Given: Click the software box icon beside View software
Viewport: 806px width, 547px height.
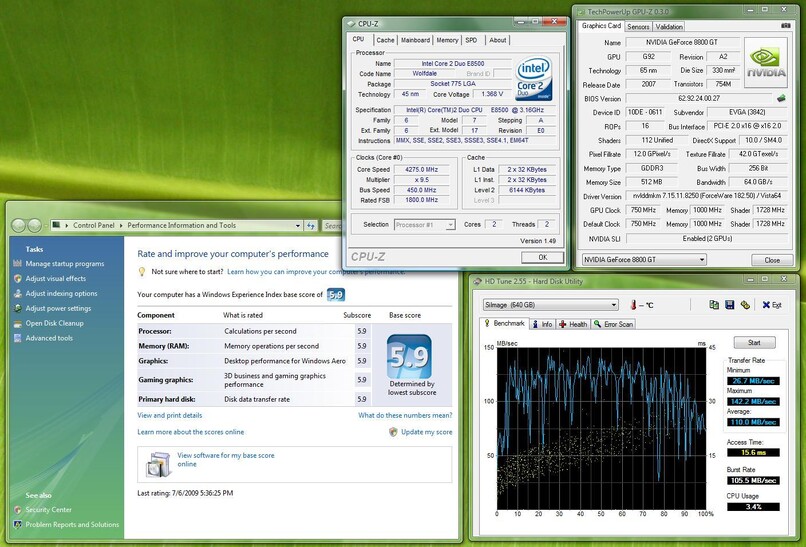Looking at the screenshot, I should [158, 465].
